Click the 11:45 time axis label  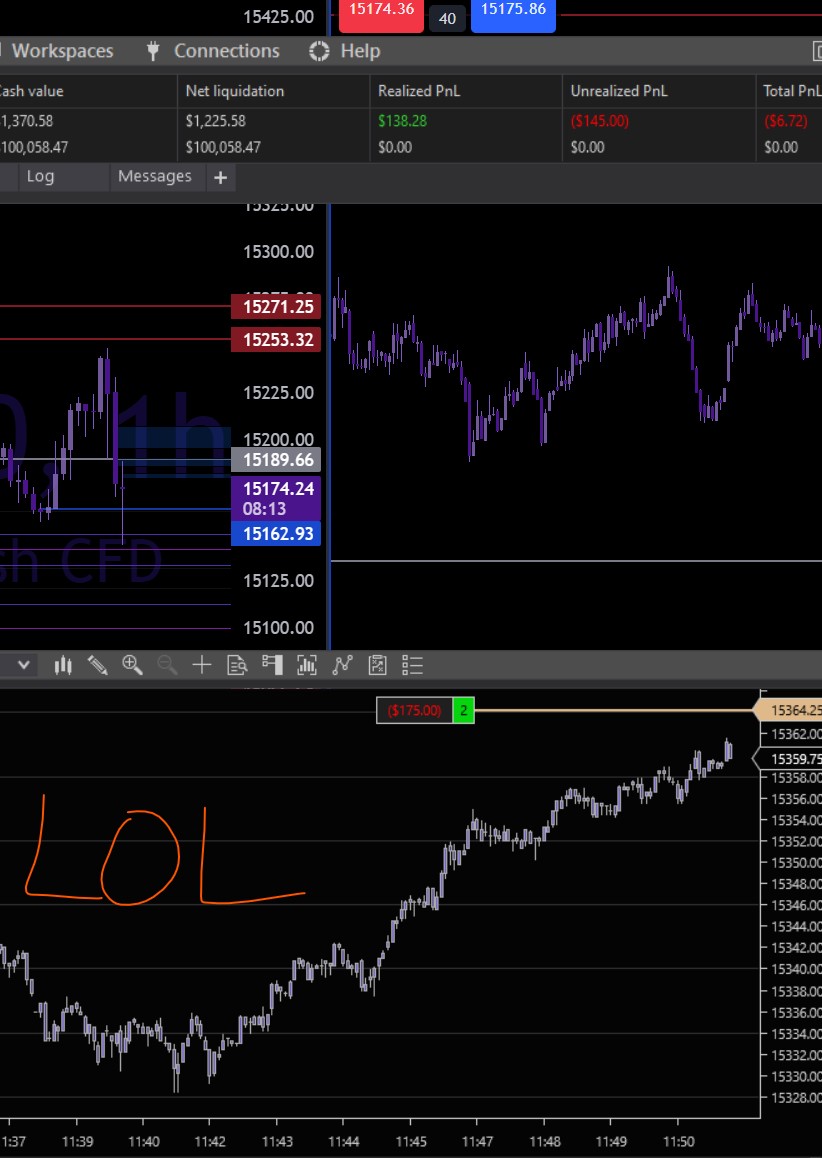[x=411, y=1142]
